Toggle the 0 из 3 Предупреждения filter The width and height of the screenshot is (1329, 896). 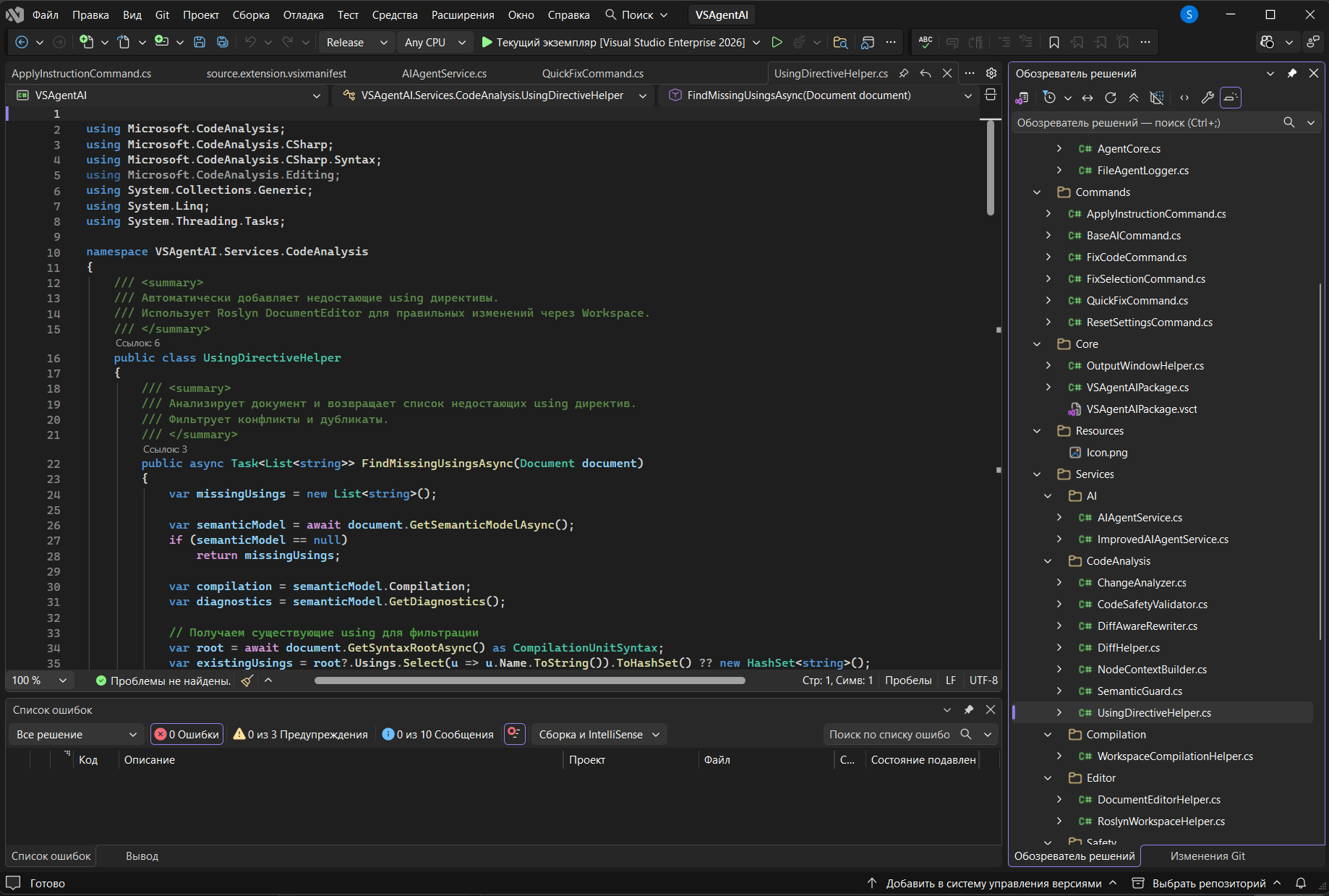(x=301, y=735)
